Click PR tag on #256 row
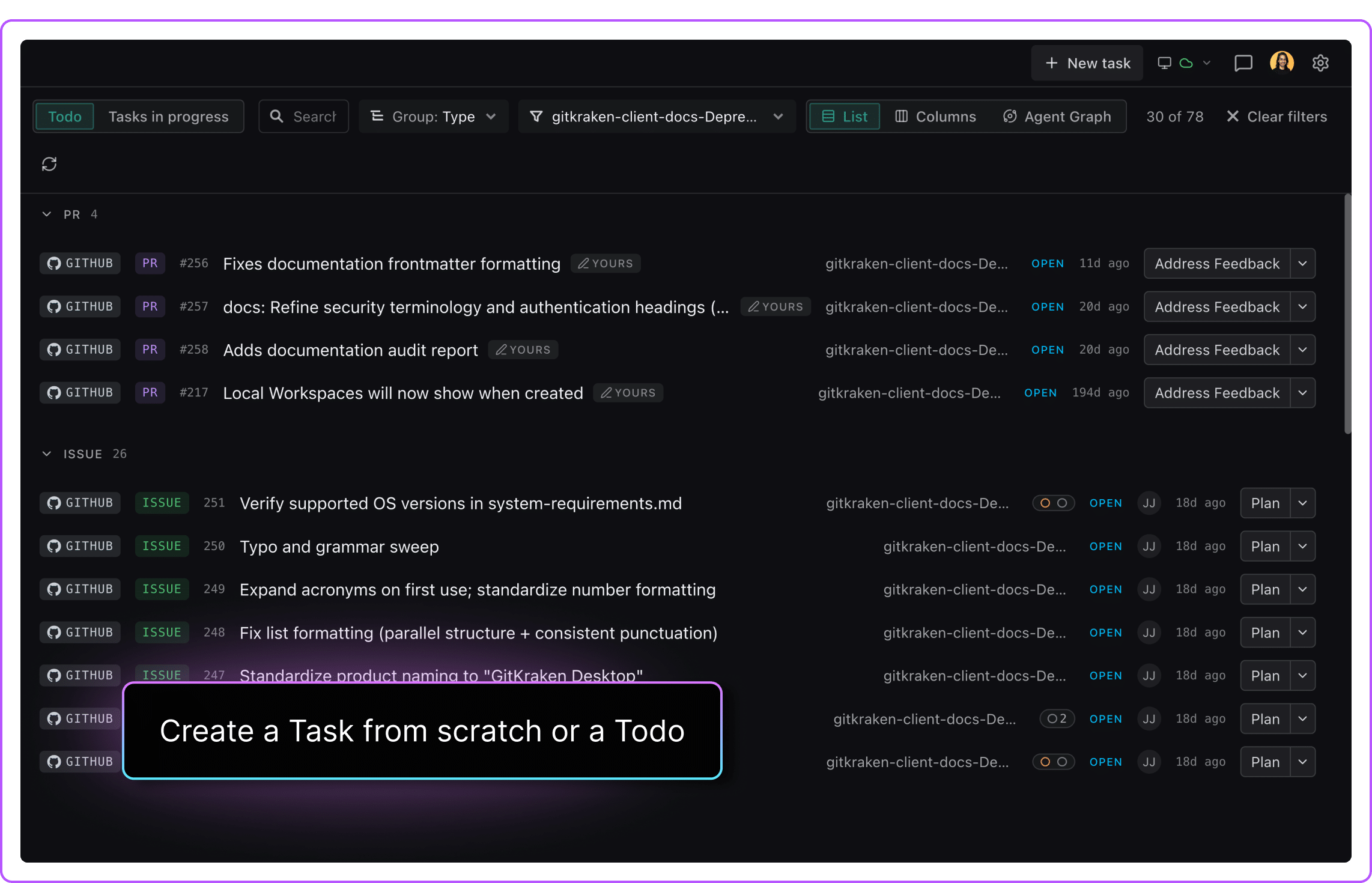Viewport: 1372px width, 883px height. 150,263
